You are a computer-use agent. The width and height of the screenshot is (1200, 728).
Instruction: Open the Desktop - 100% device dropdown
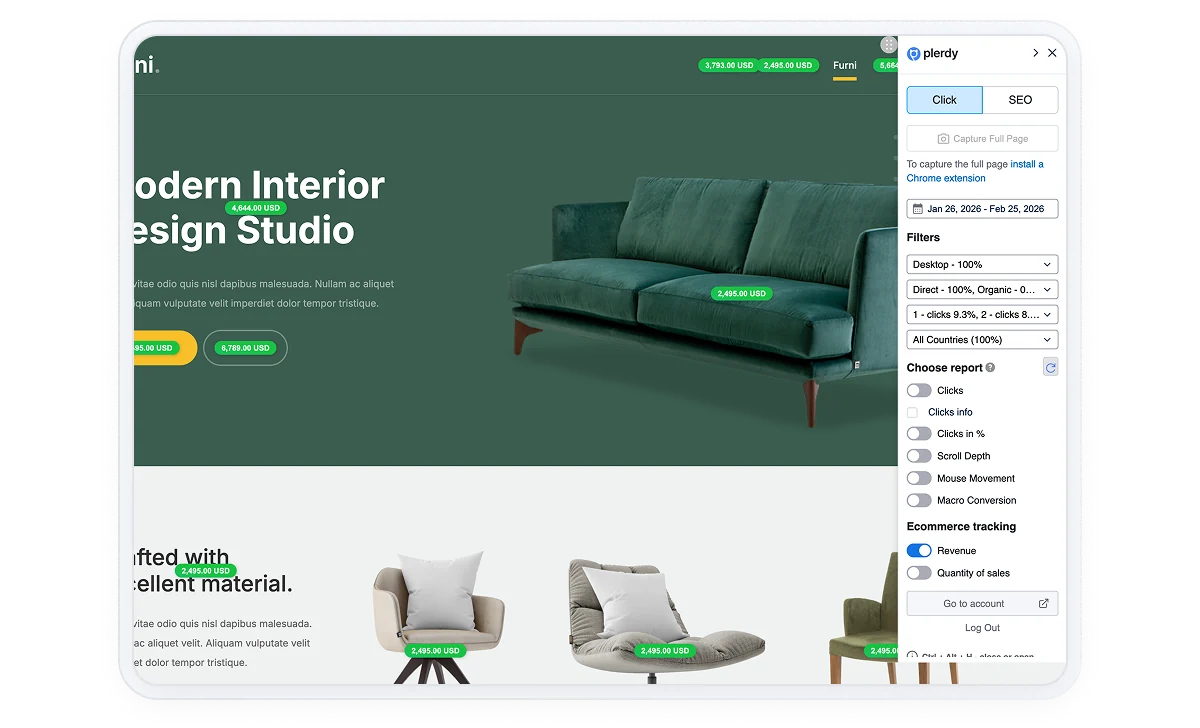click(x=981, y=265)
